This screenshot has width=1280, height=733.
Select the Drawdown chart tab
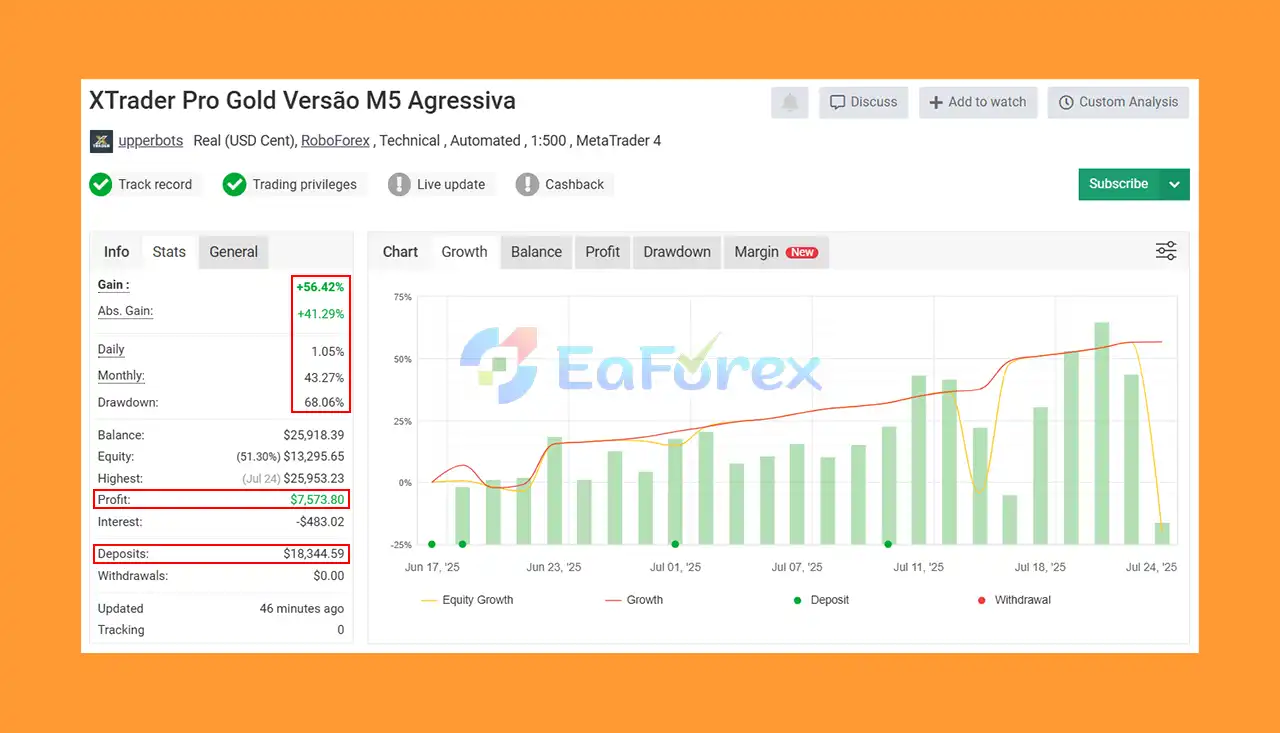coord(677,252)
